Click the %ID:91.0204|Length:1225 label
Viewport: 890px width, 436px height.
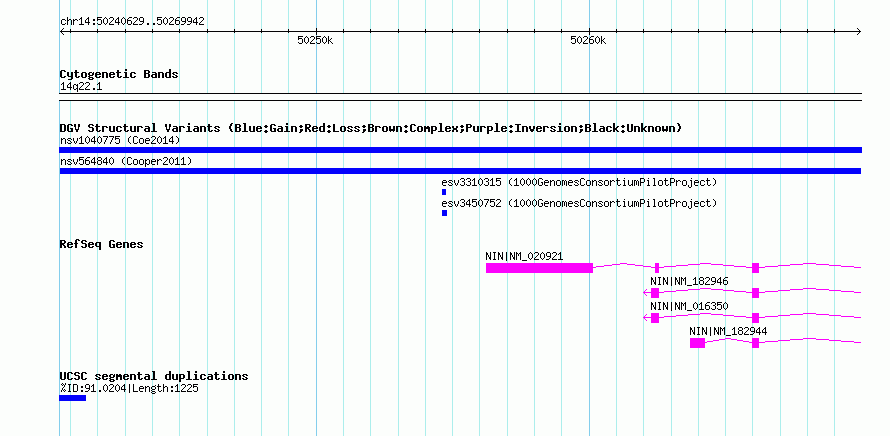coord(129,389)
